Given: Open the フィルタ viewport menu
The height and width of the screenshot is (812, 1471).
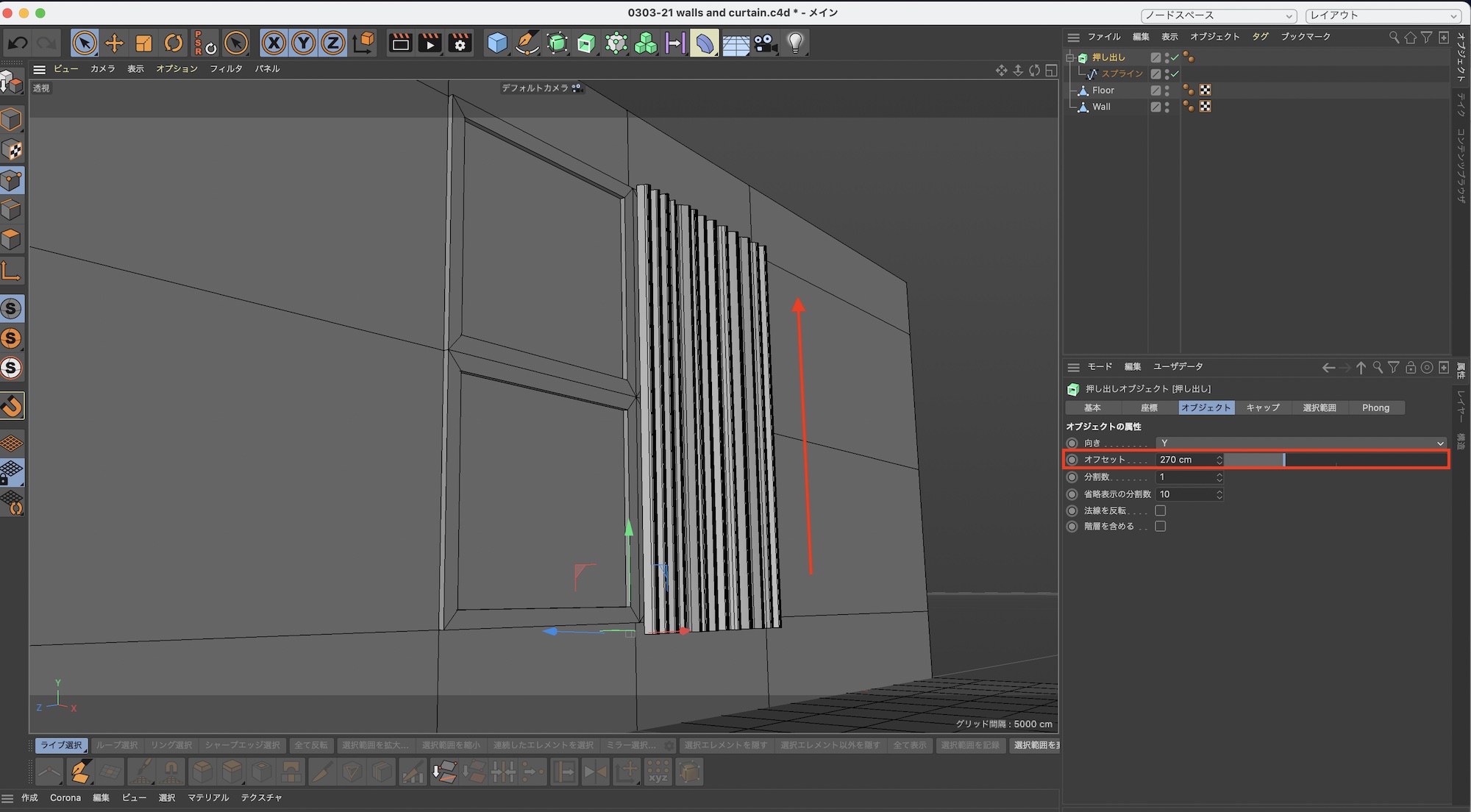Looking at the screenshot, I should pos(226,68).
